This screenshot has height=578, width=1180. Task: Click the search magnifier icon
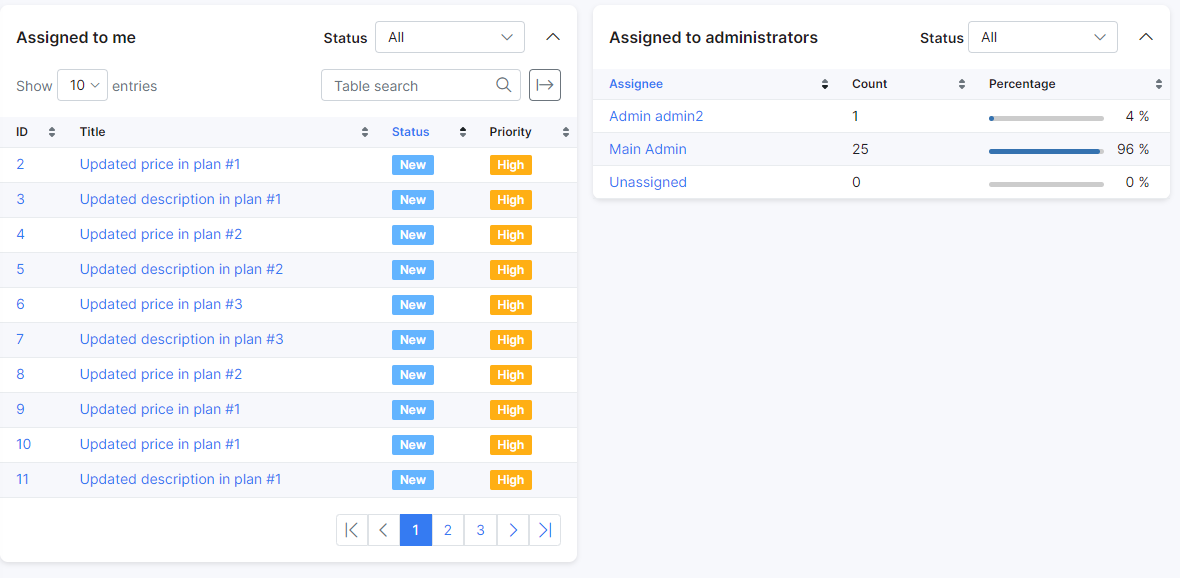pos(504,85)
